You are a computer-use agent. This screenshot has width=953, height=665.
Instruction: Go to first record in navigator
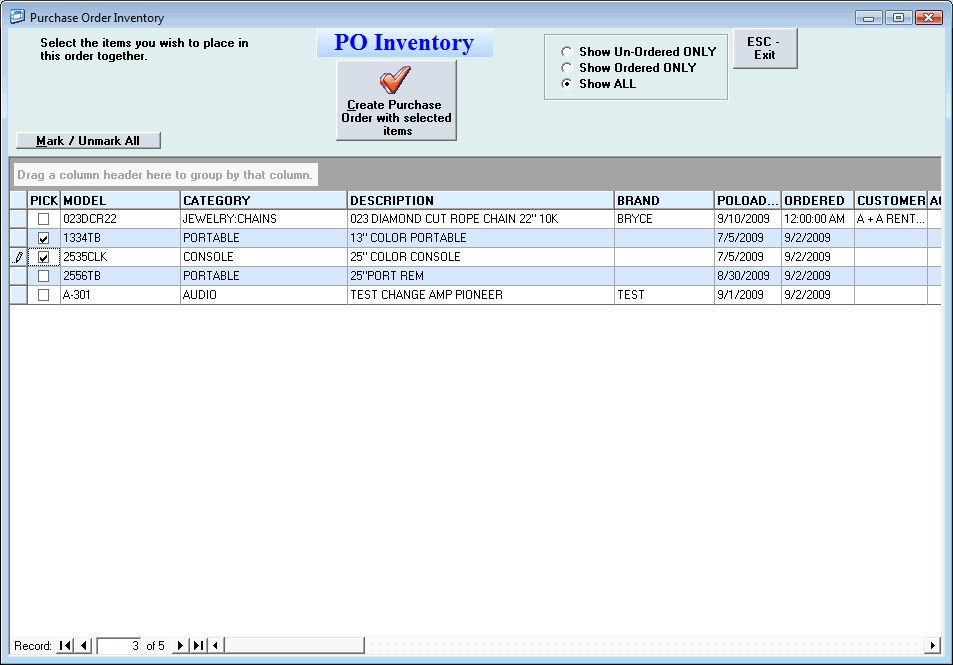click(x=66, y=646)
